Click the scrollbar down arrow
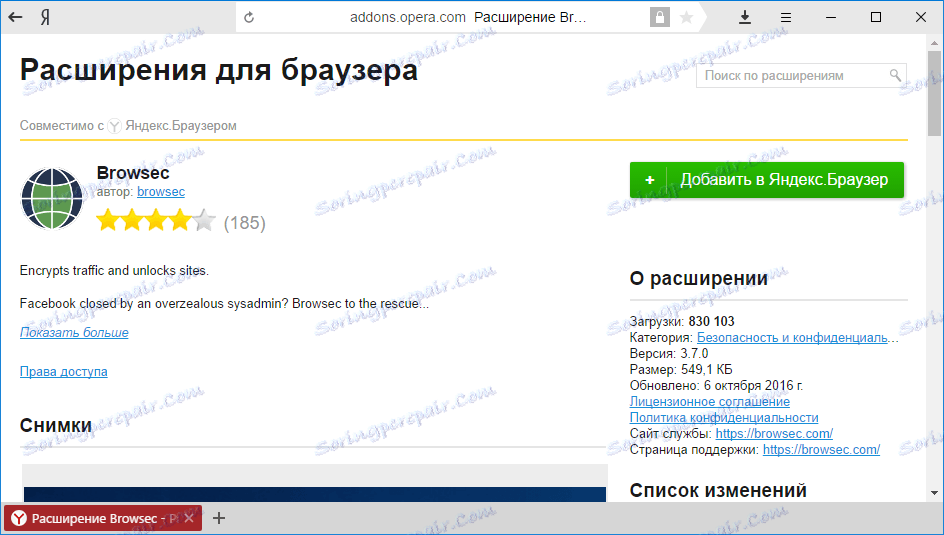The image size is (944, 535). 934,493
